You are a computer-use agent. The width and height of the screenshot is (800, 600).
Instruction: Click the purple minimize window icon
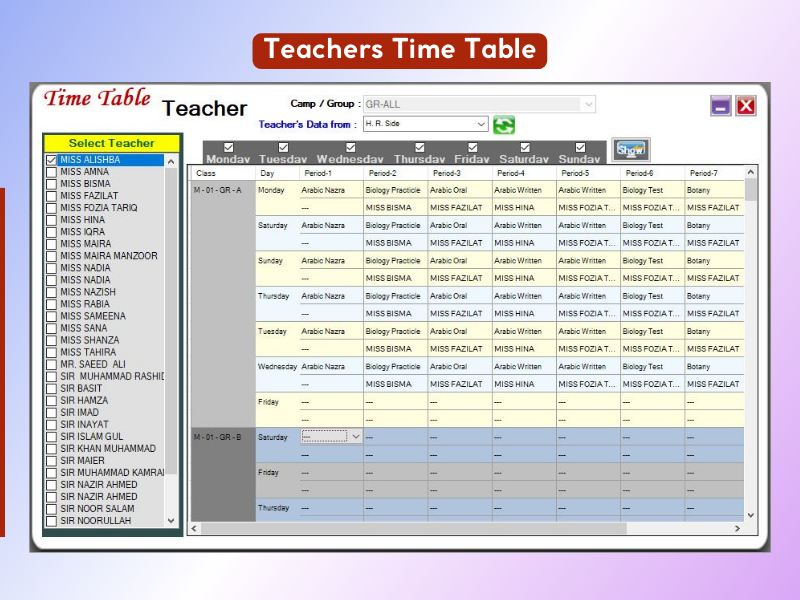click(721, 106)
